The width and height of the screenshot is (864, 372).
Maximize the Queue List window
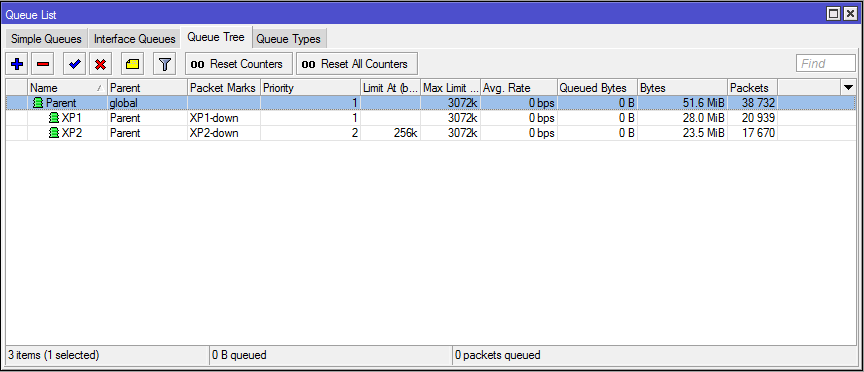click(834, 14)
